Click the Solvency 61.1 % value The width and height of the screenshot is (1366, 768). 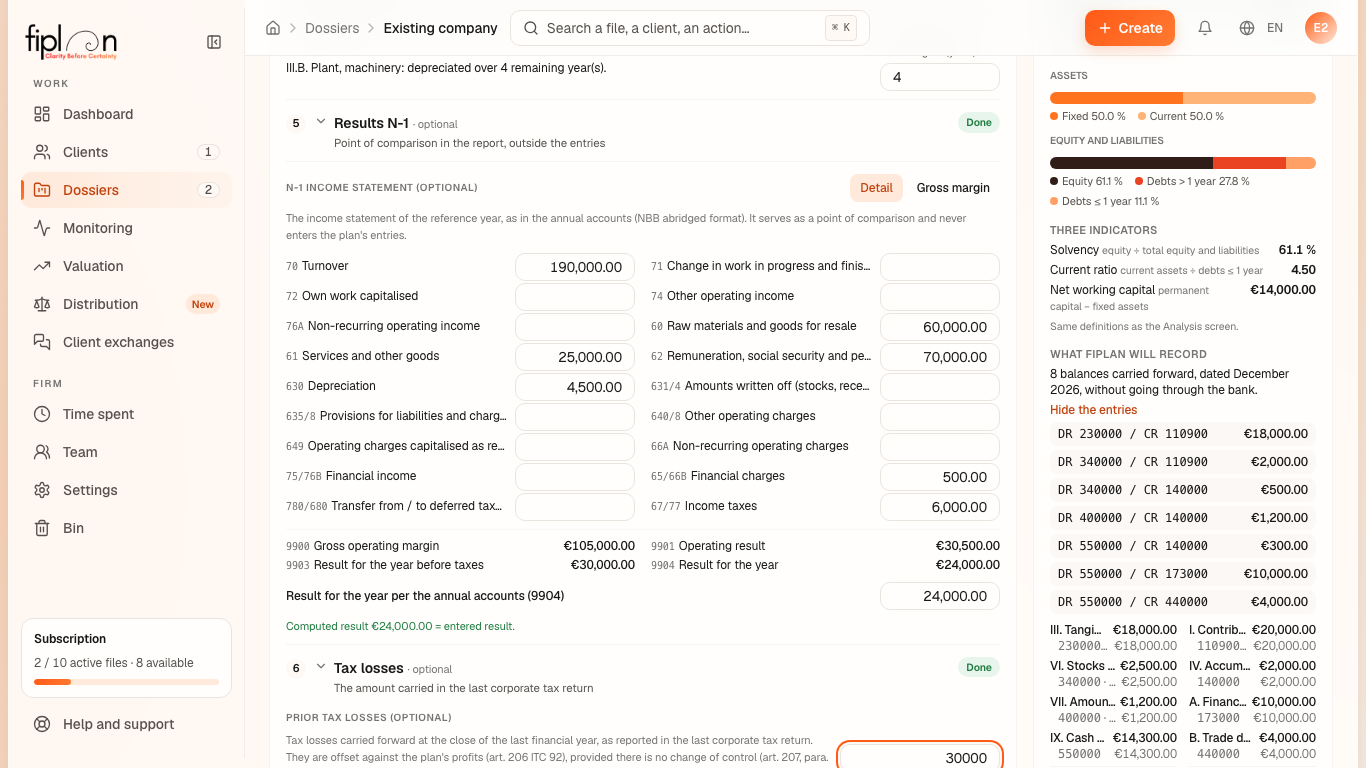pos(1297,250)
